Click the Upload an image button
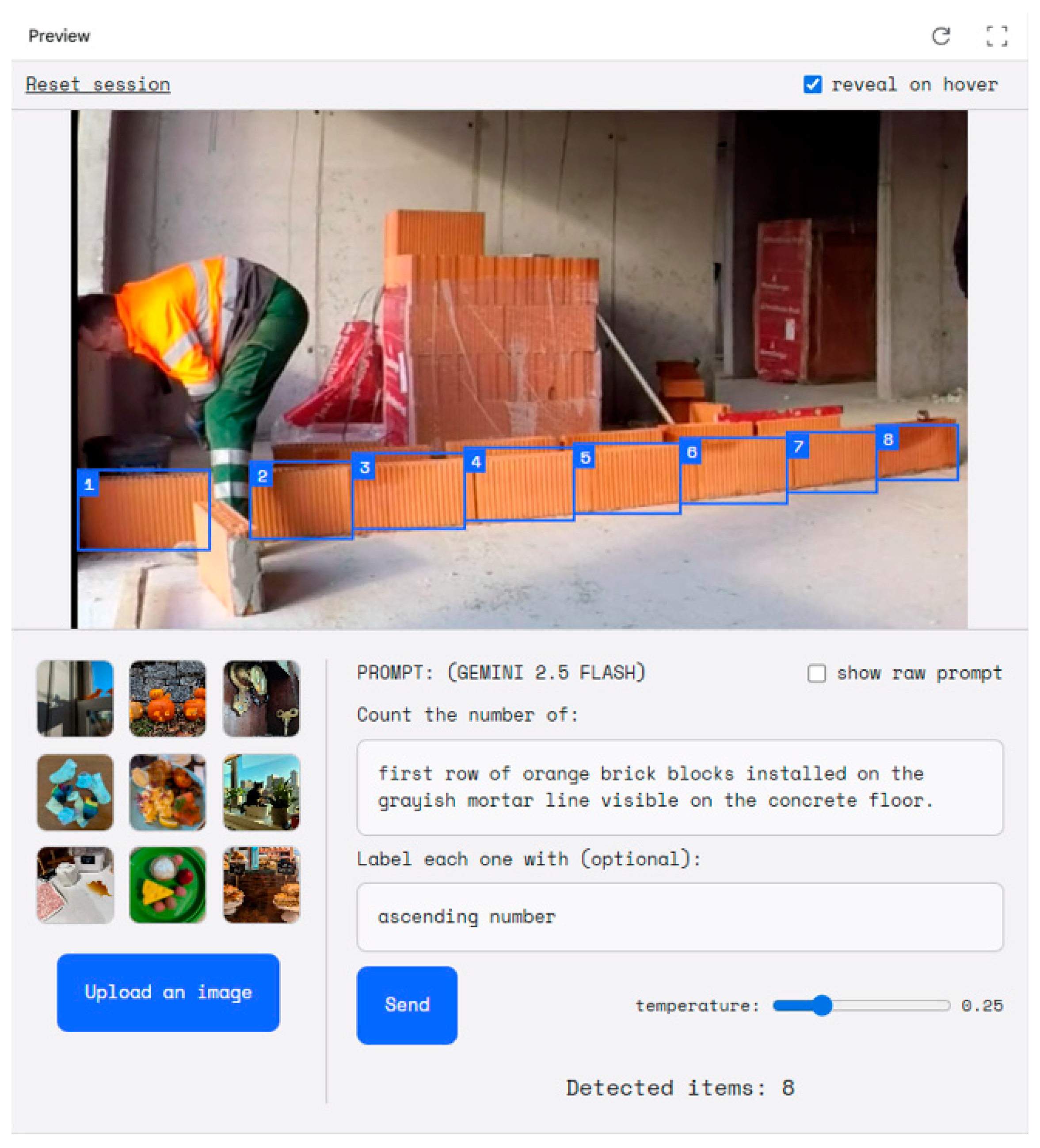Viewport: 1040px width, 1148px height. click(168, 992)
